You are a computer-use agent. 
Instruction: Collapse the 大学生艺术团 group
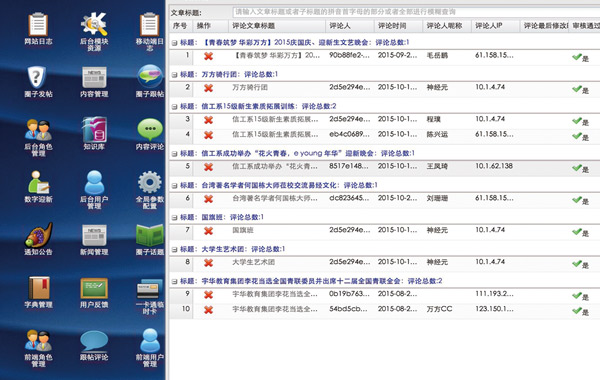174,250
